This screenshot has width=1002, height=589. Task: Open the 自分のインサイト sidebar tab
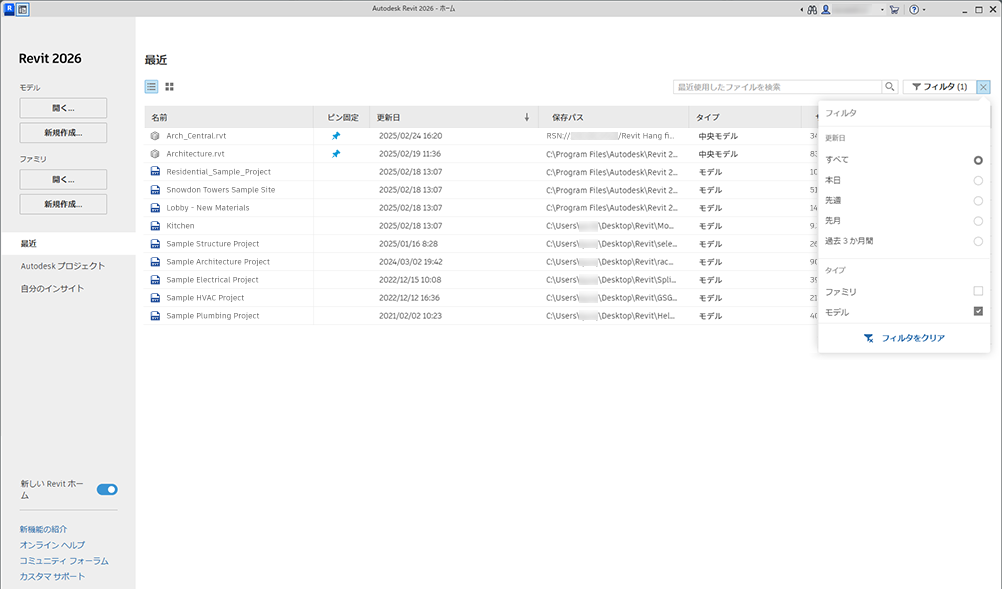(52, 289)
